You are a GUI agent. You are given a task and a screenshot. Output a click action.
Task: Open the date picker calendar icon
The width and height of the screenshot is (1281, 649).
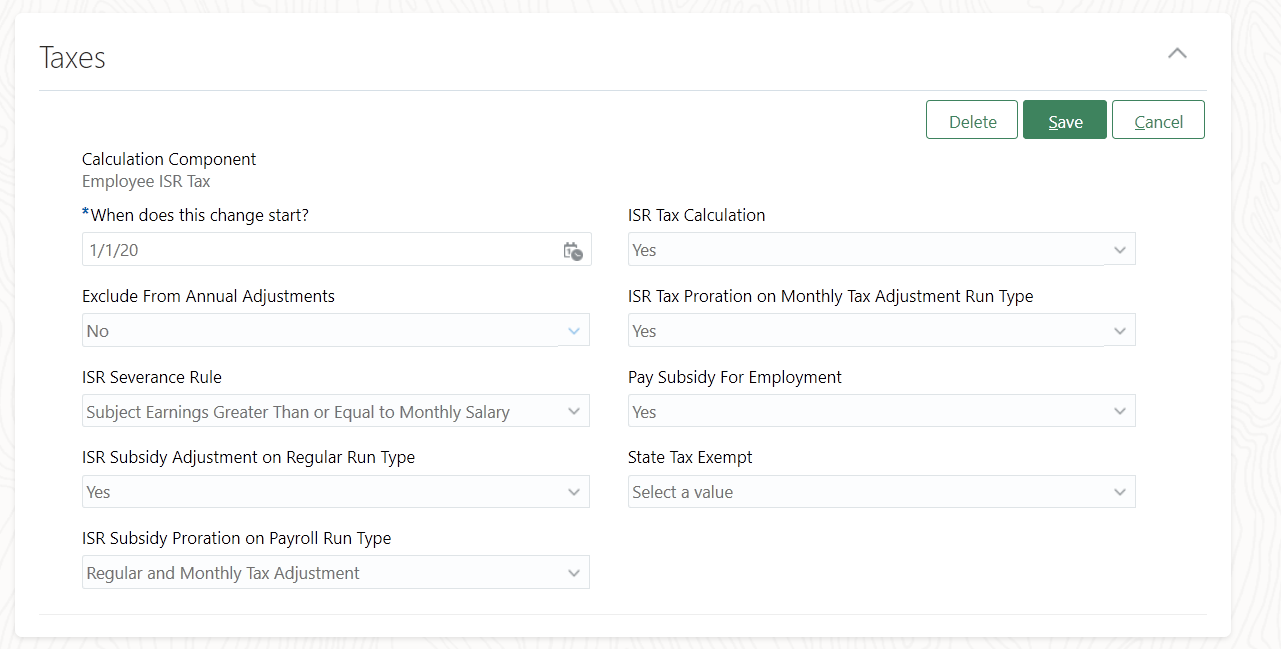[x=573, y=251]
